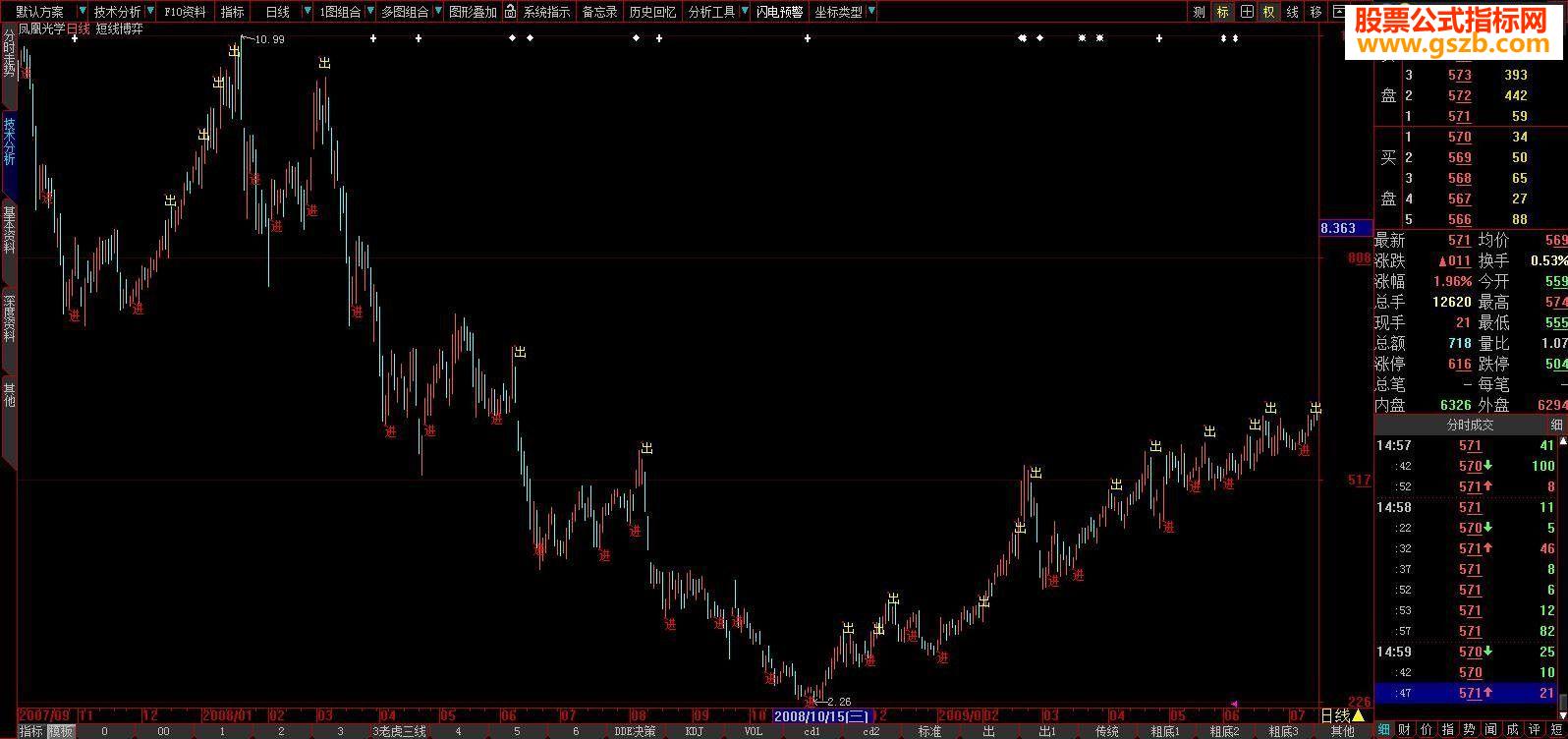This screenshot has height=739, width=1568.
Task: Click the 凤凰光学 stock name label
Action: (x=41, y=28)
